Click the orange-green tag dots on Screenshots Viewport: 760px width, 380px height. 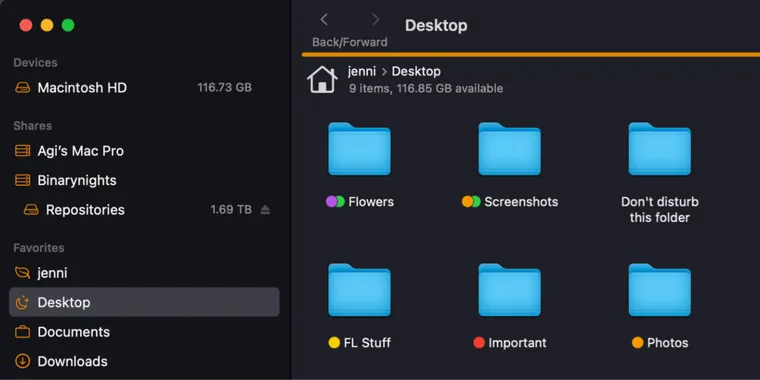pos(471,202)
